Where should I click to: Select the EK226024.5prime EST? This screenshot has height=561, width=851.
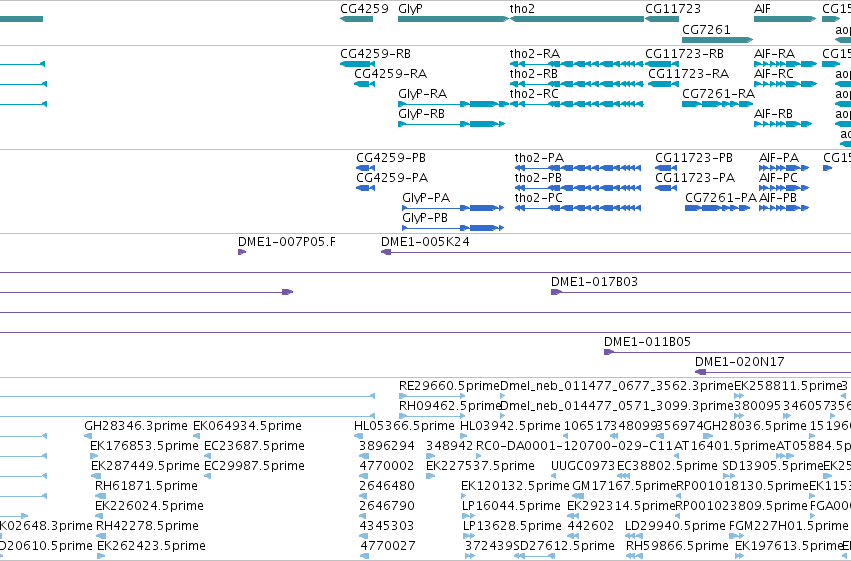pos(99,516)
